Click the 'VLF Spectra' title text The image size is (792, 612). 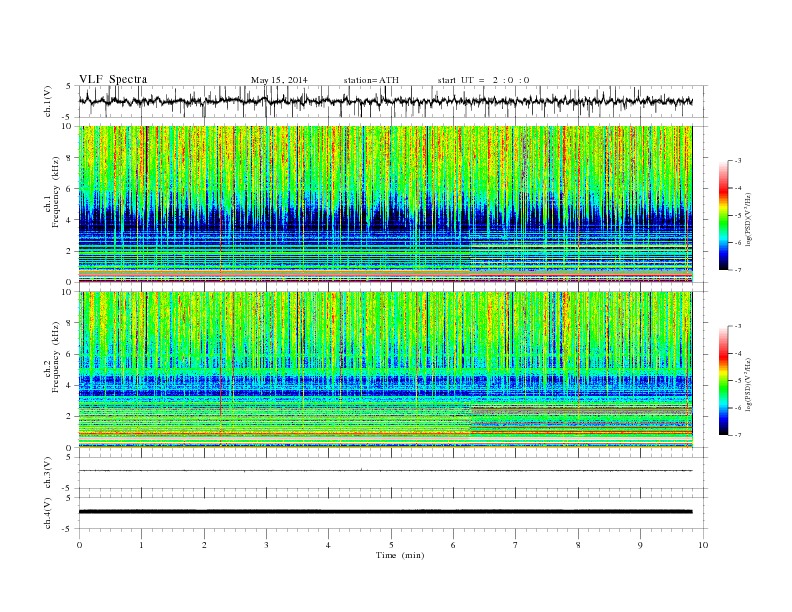tap(113, 79)
